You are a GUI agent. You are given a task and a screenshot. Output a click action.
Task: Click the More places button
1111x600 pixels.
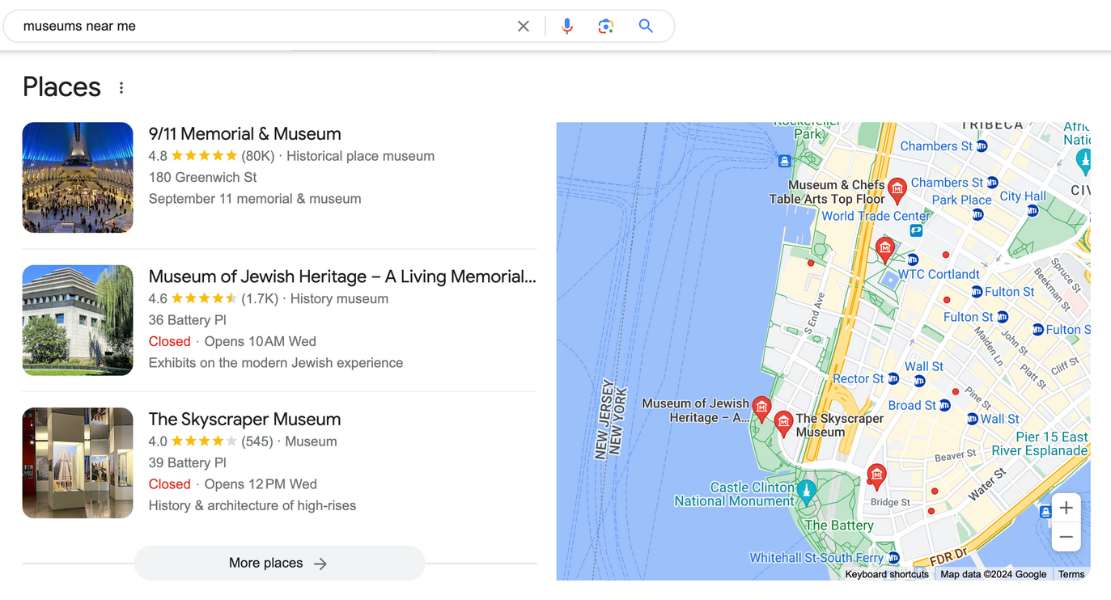(x=279, y=563)
